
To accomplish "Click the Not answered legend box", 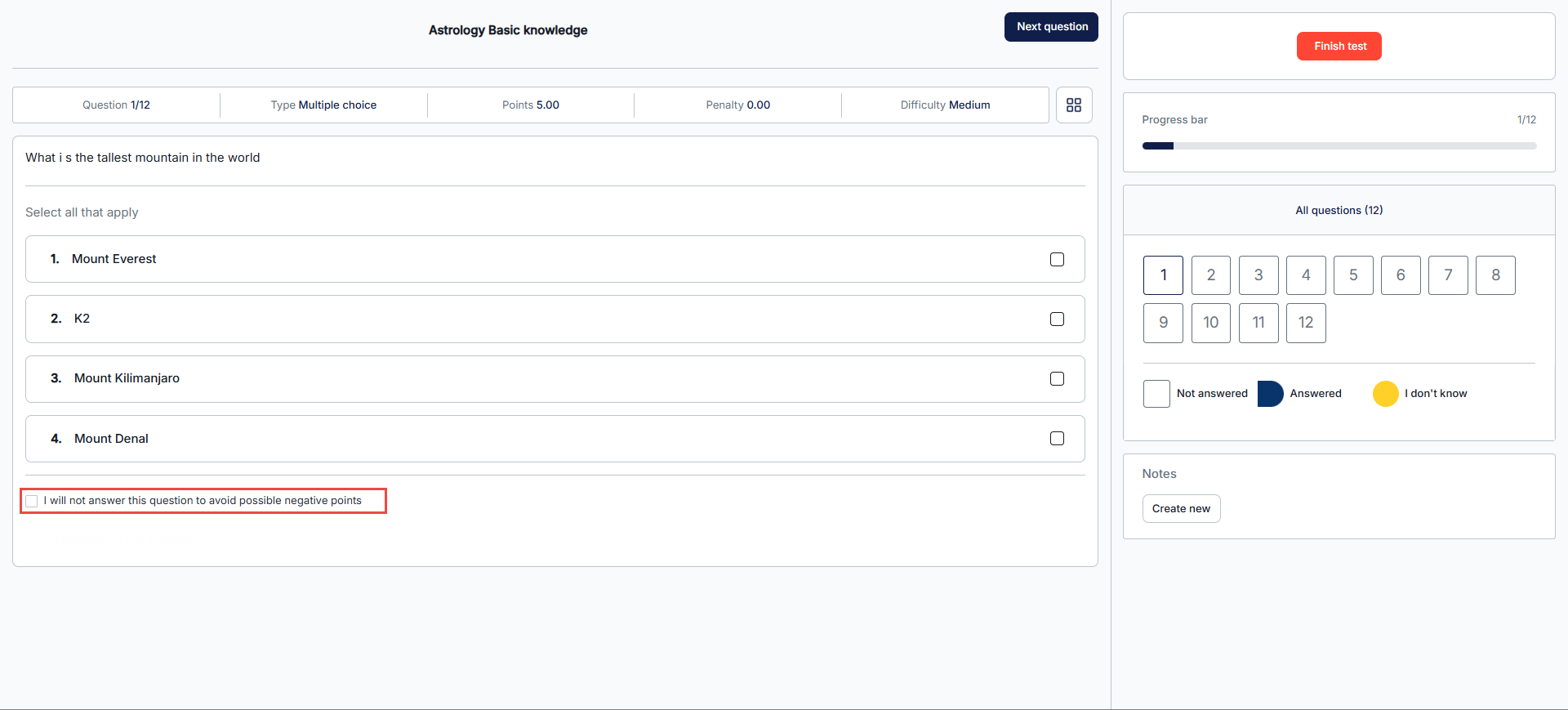I will [1156, 394].
